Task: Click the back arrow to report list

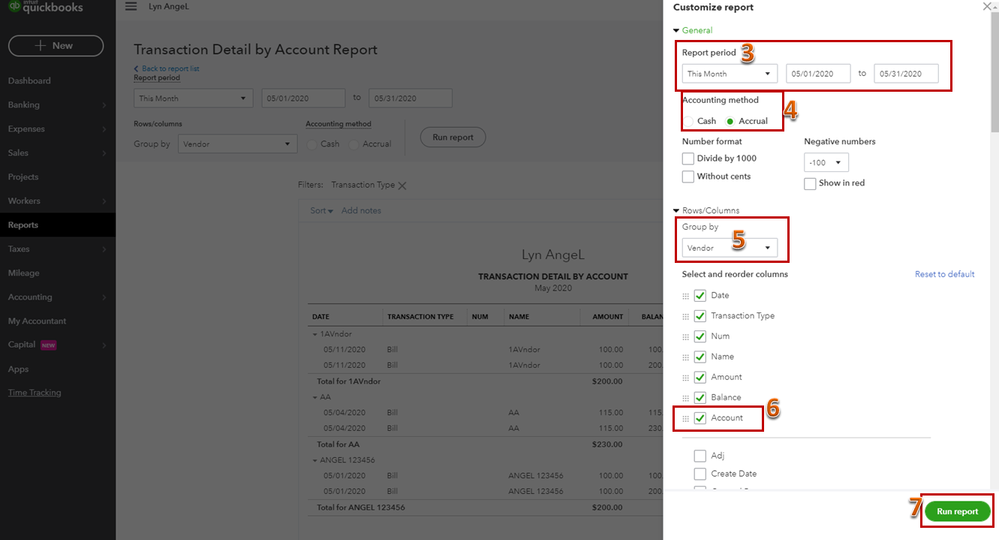Action: click(136, 69)
